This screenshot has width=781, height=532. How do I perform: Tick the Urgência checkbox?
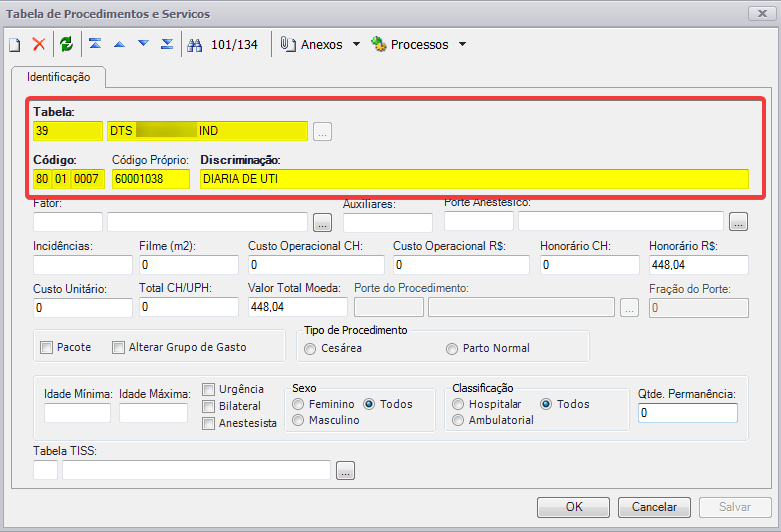(x=208, y=389)
